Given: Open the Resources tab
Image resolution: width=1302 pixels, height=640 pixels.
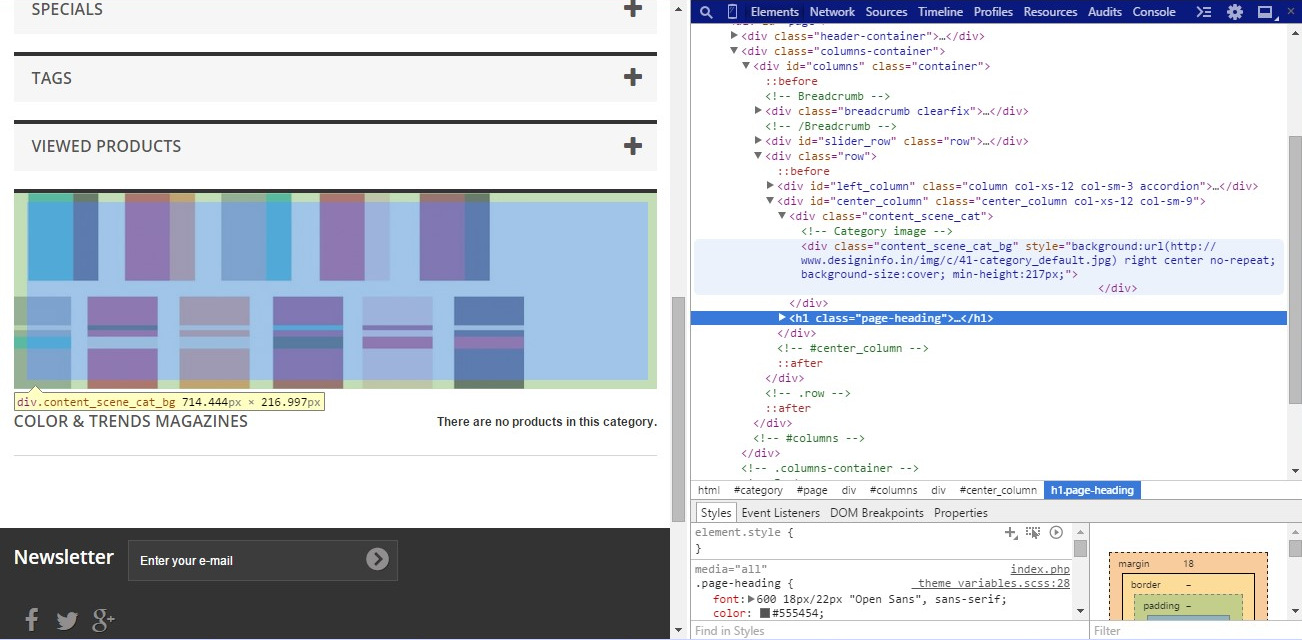Looking at the screenshot, I should coord(1050,12).
